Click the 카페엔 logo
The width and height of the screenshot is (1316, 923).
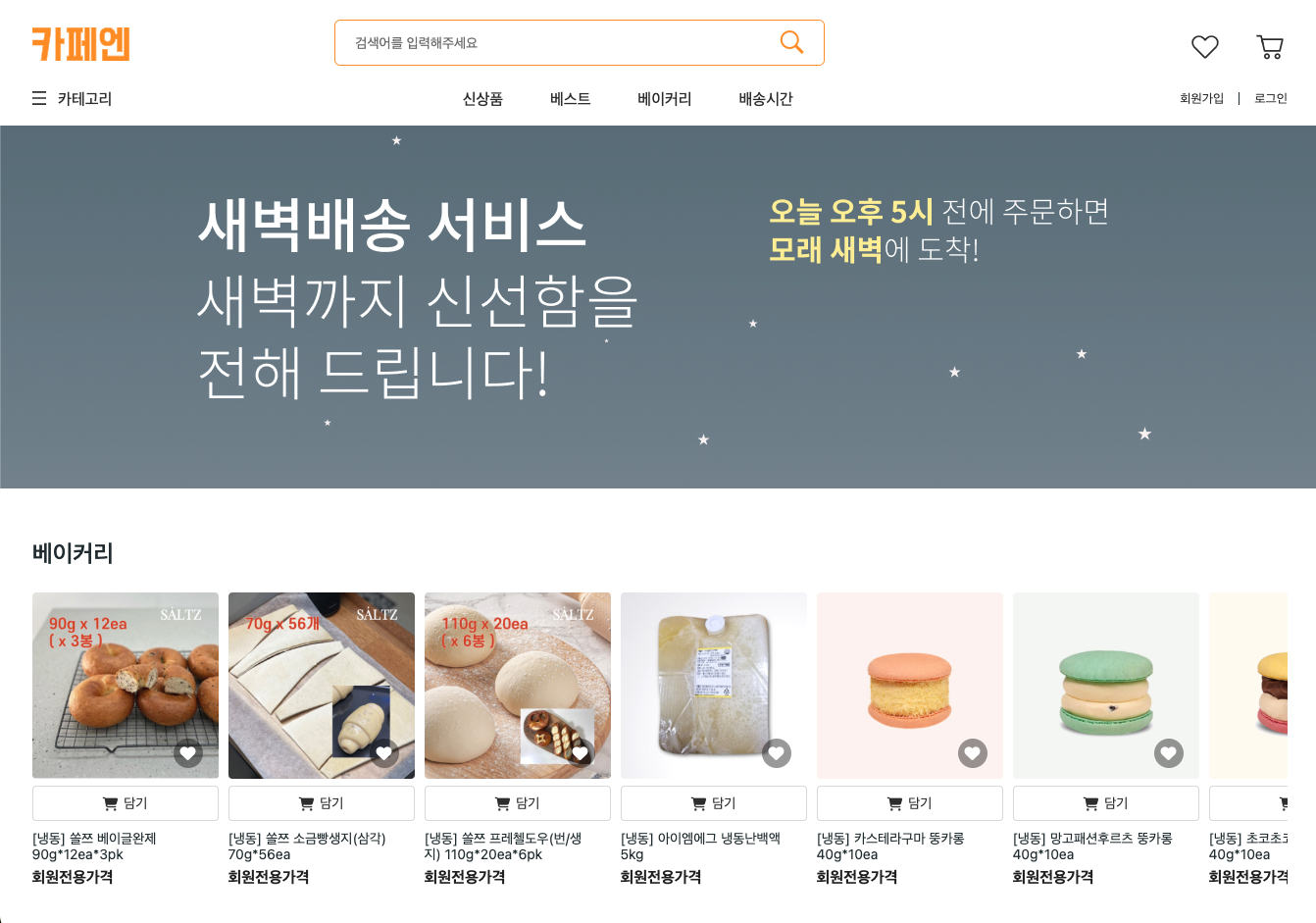click(80, 43)
